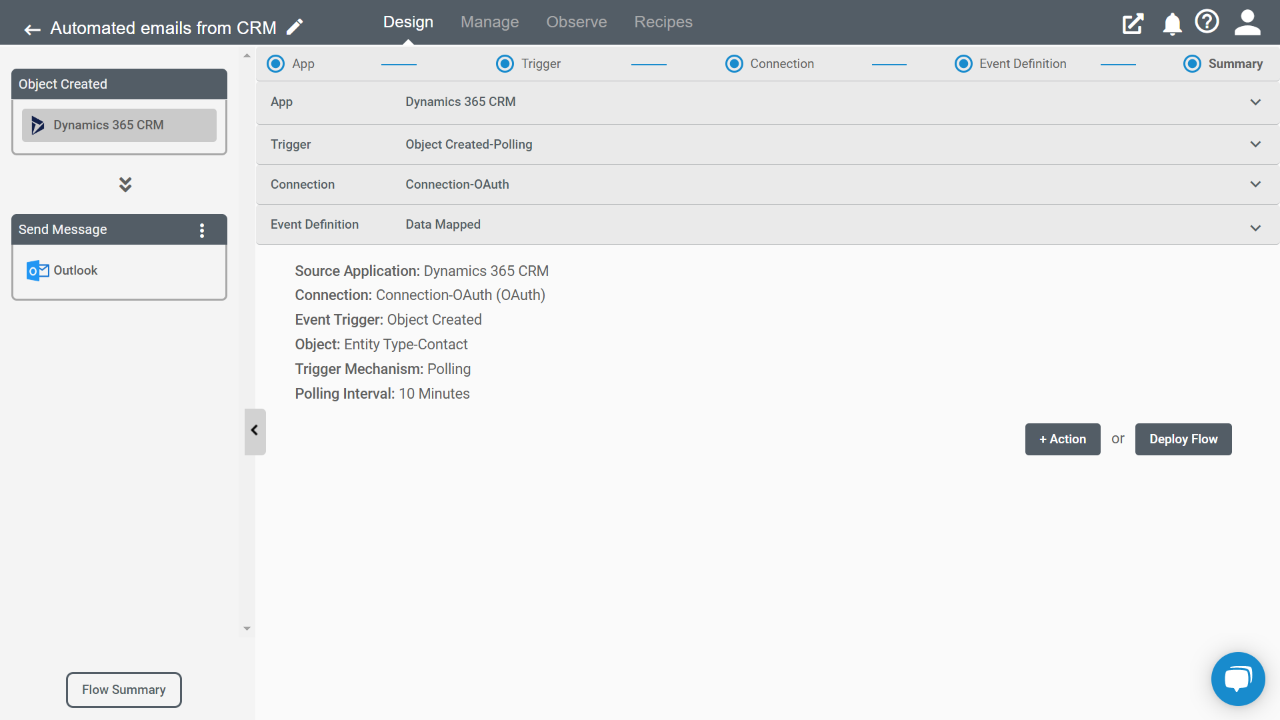
Task: Click the + Action button
Action: [x=1063, y=439]
